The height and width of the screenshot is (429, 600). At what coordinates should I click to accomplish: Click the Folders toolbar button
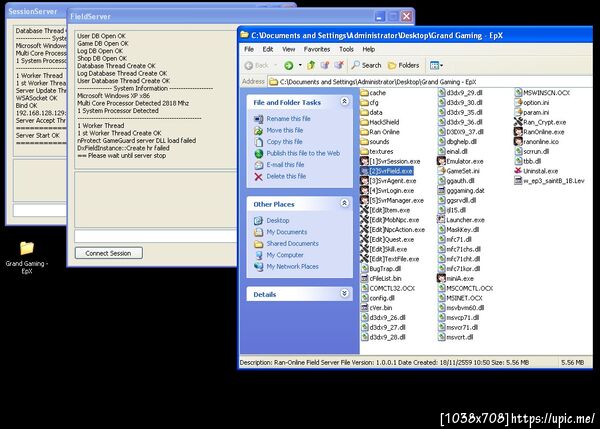click(403, 65)
